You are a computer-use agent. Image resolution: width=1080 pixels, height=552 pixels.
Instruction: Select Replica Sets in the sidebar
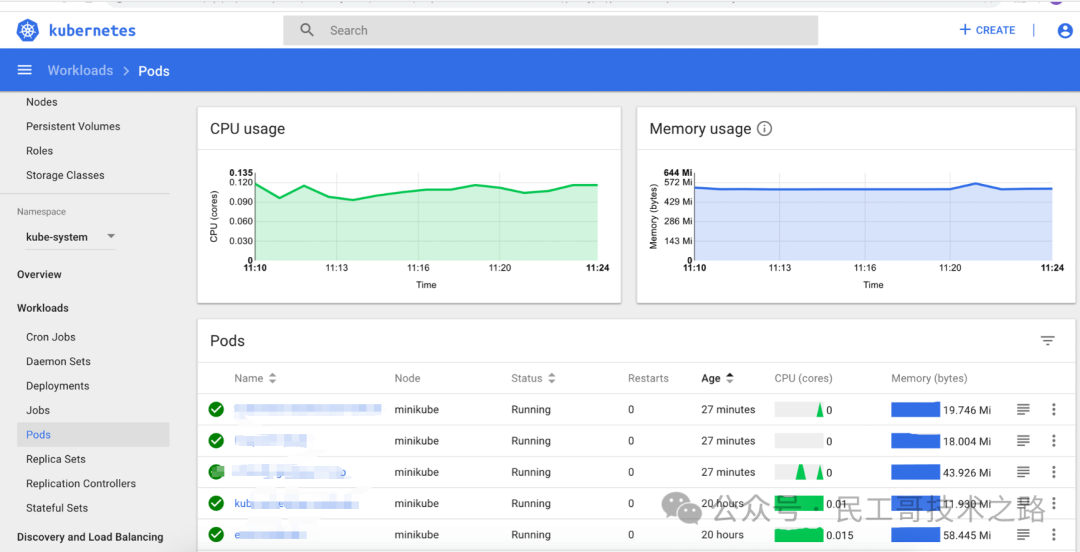point(56,459)
